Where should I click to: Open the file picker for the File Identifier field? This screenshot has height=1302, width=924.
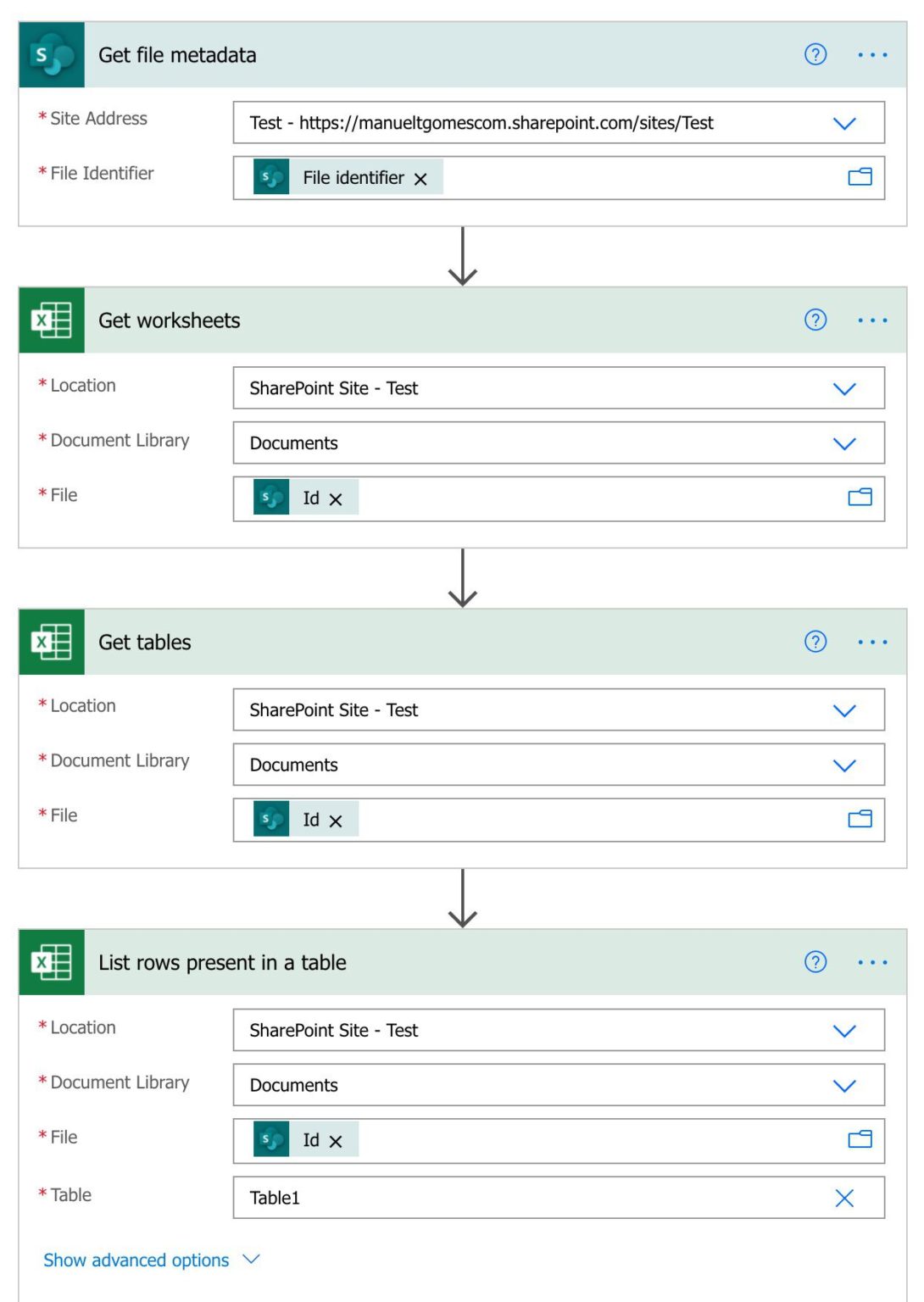click(860, 177)
